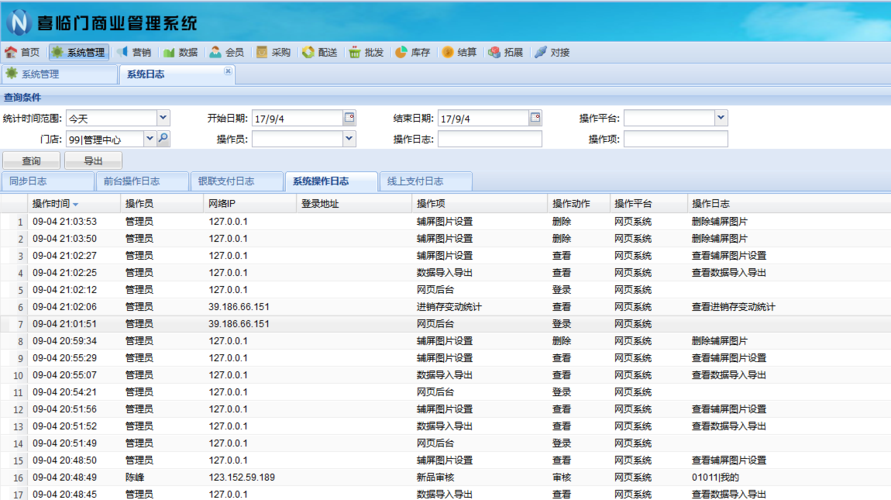This screenshot has width=891, height=500.
Task: Focus the 操作项 filter field
Action: [676, 139]
